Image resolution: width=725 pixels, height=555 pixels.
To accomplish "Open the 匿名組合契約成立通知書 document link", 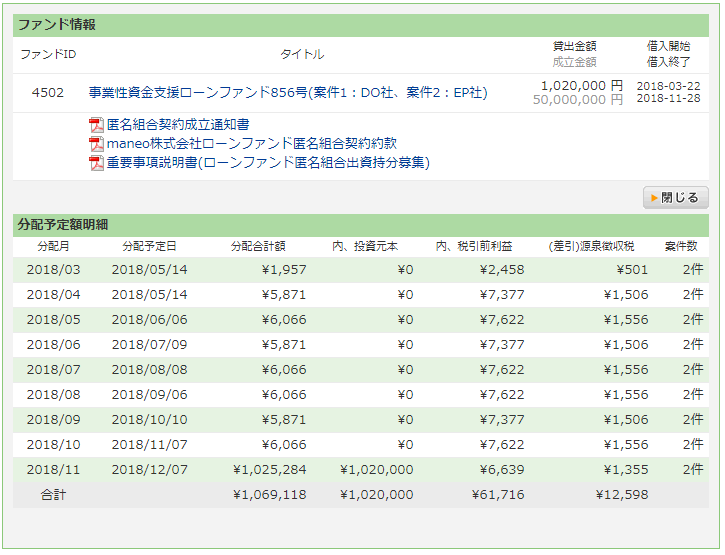I will 177,125.
